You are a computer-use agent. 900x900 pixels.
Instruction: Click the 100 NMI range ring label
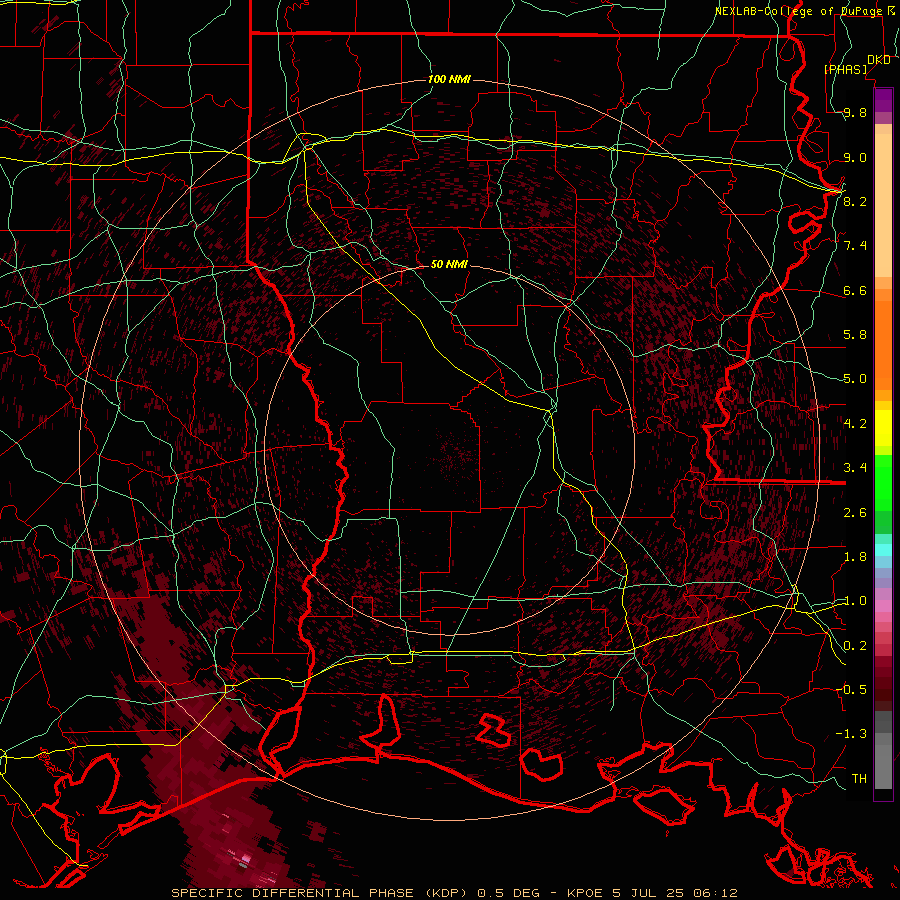(x=449, y=79)
